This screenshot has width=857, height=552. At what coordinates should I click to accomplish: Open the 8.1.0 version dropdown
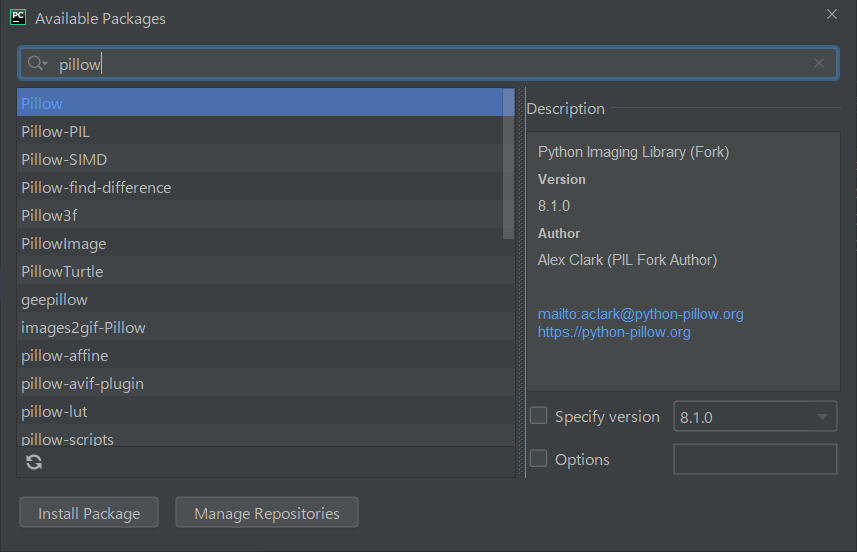coord(755,417)
